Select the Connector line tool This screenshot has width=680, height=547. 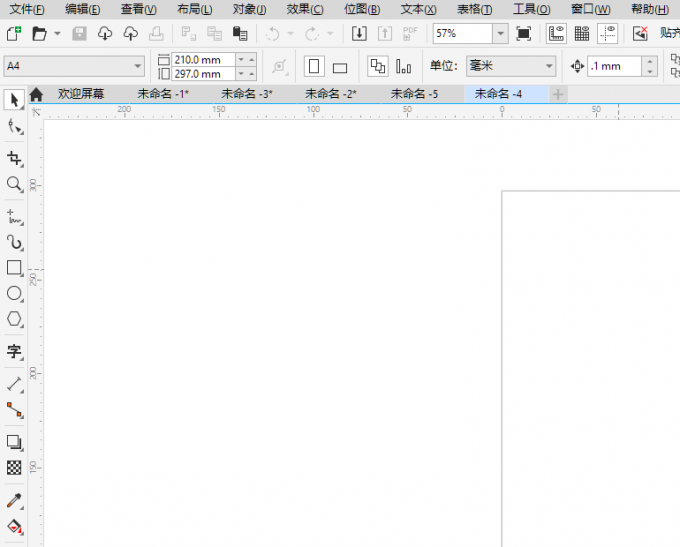tap(15, 409)
